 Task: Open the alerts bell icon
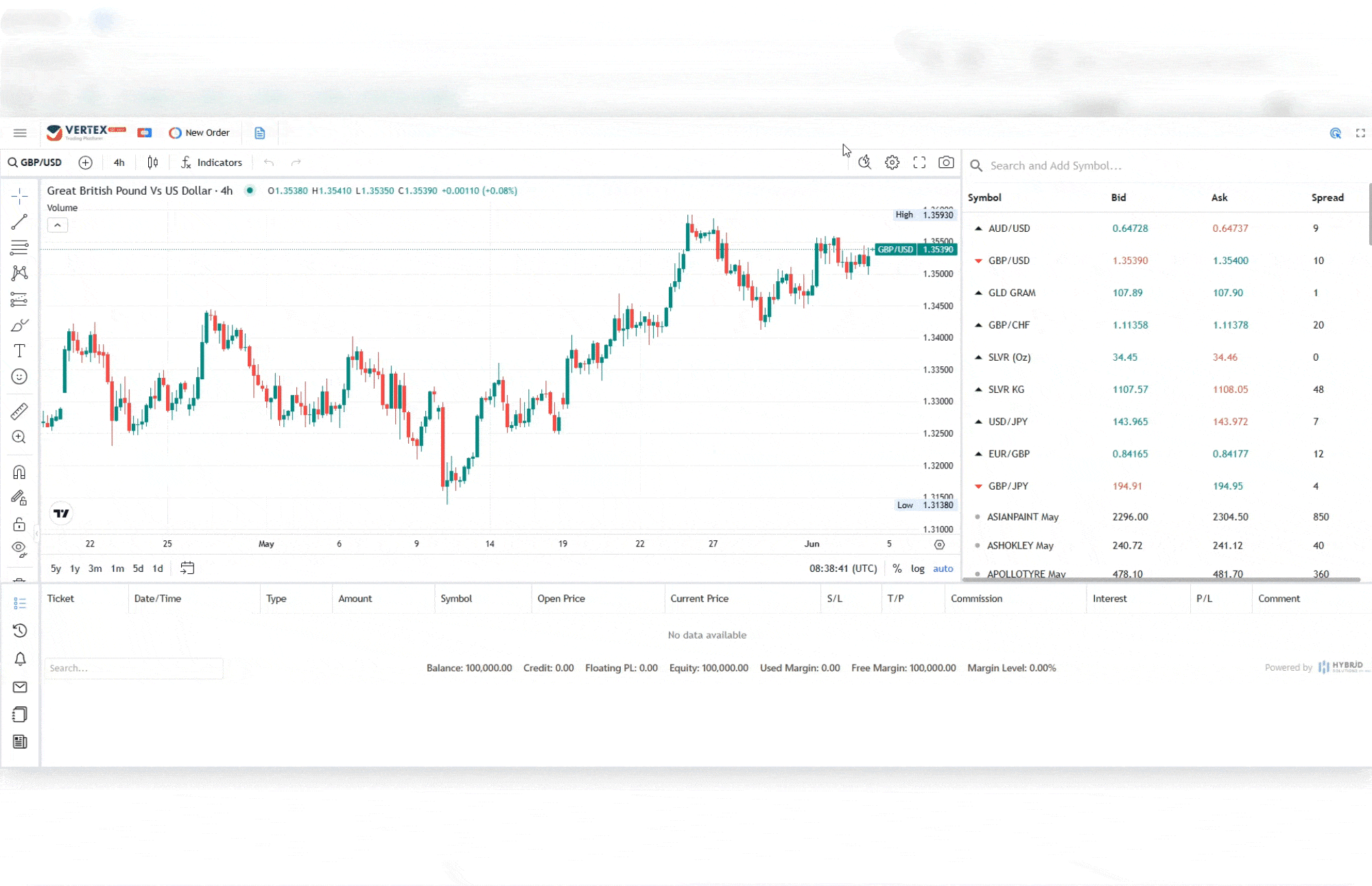click(20, 659)
